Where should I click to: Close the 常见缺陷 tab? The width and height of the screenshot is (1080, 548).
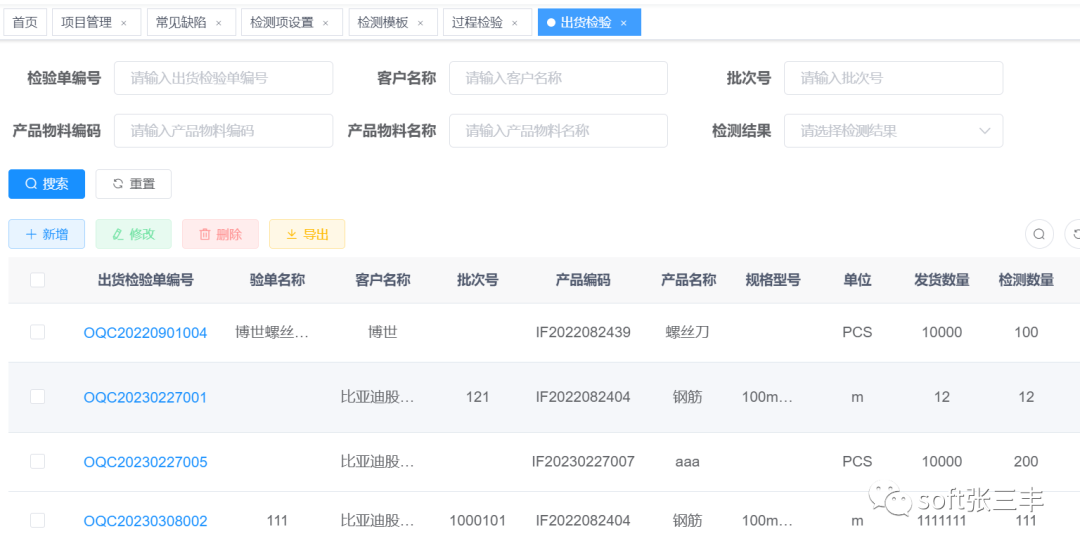(x=219, y=23)
